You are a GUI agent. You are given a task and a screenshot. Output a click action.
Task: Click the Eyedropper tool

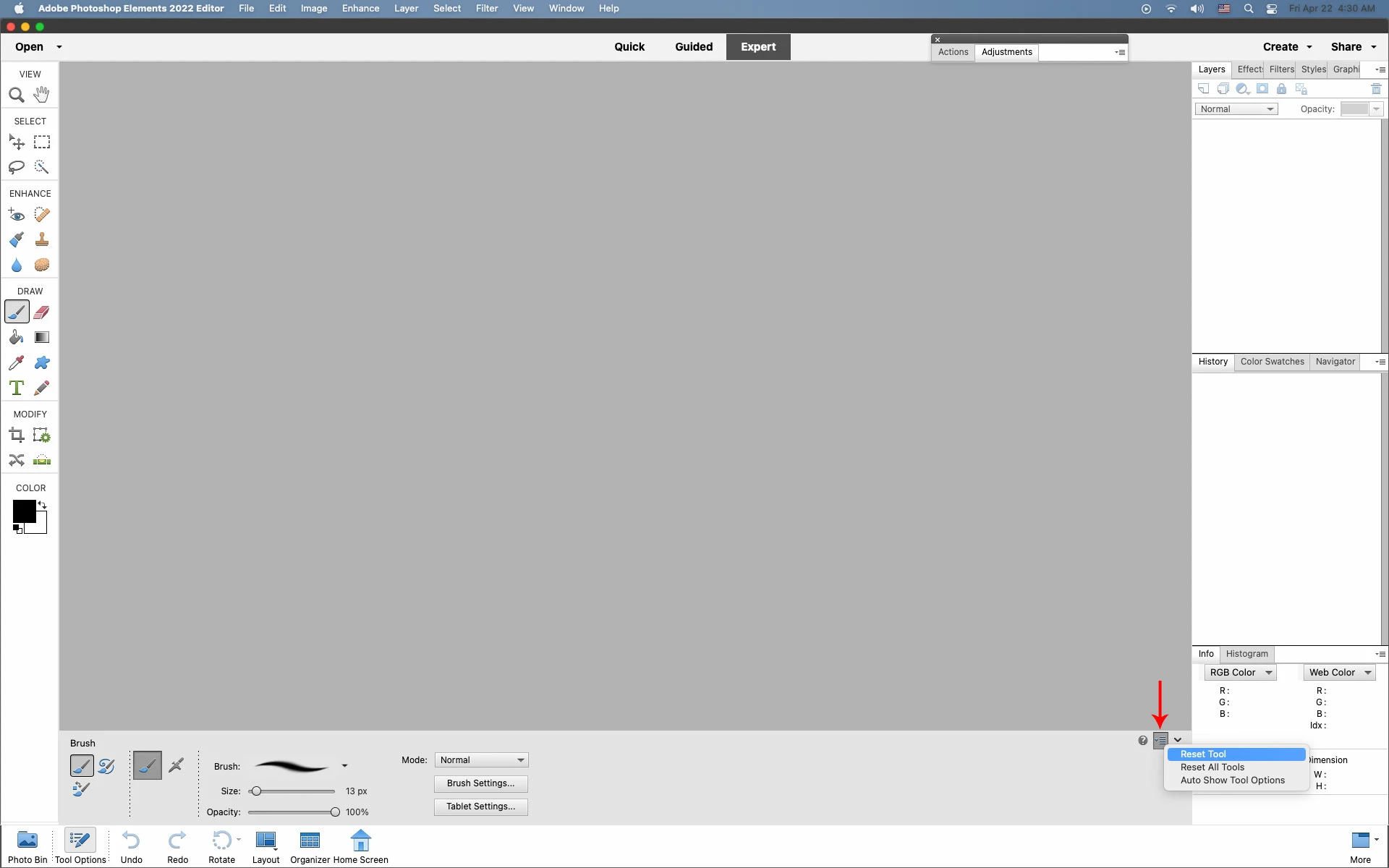tap(16, 363)
